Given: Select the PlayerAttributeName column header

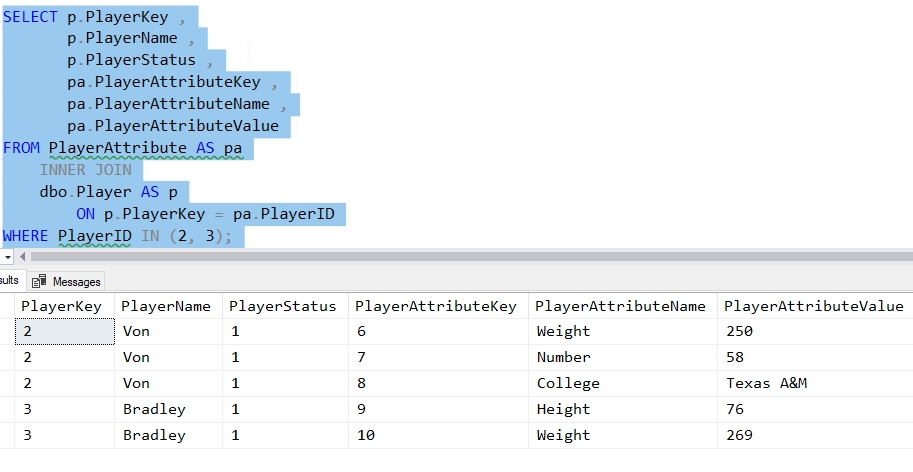Looking at the screenshot, I should [x=623, y=306].
